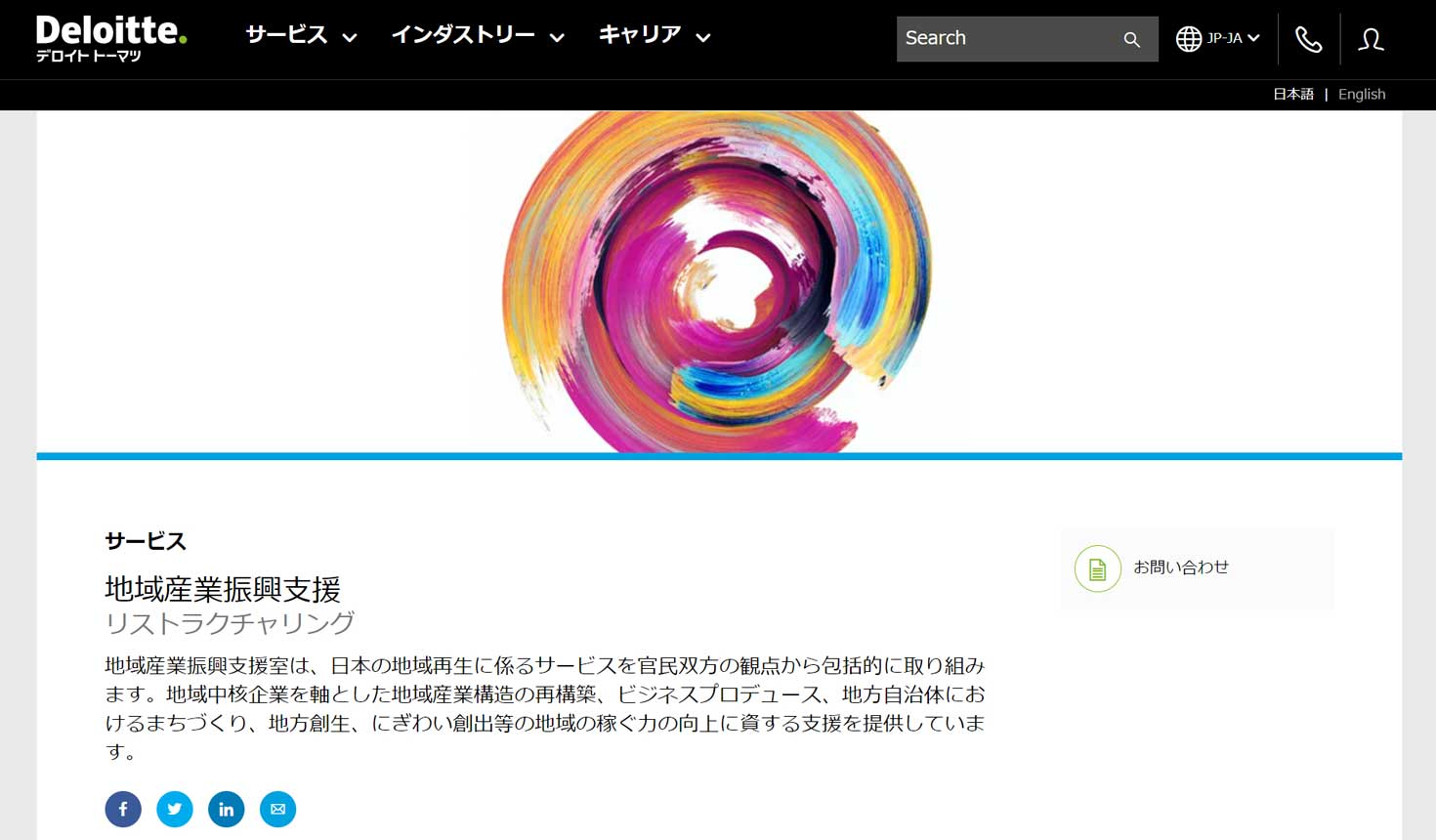Click the Deloitte logo

(x=110, y=38)
